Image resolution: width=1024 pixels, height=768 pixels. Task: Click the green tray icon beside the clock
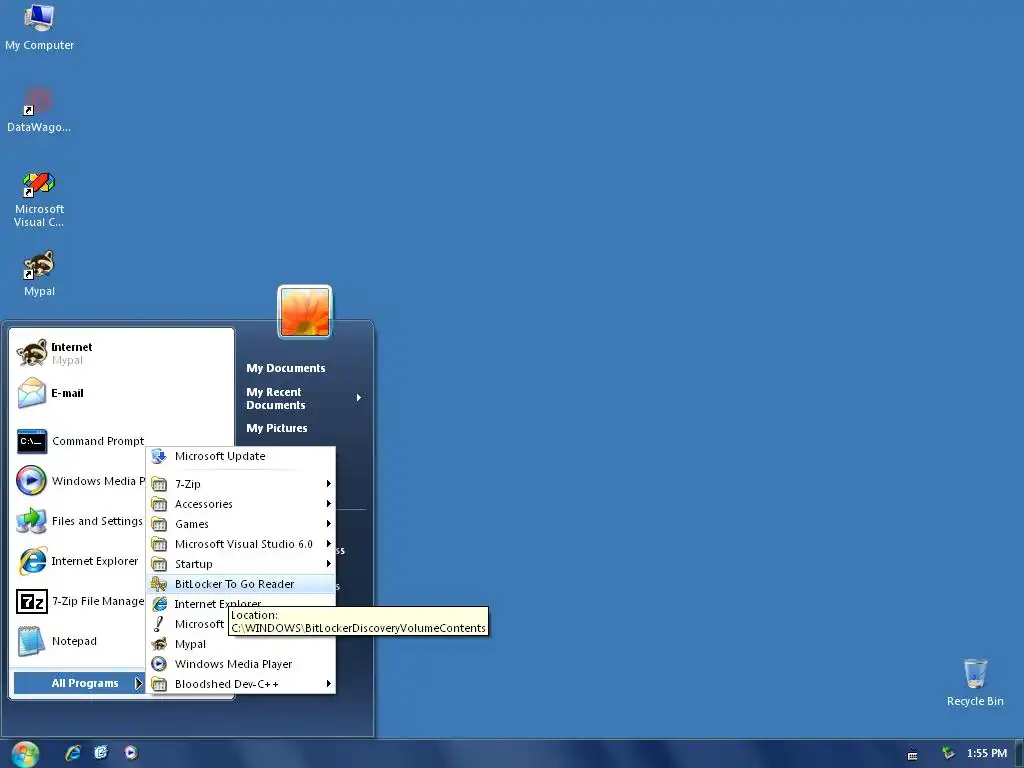coord(948,753)
